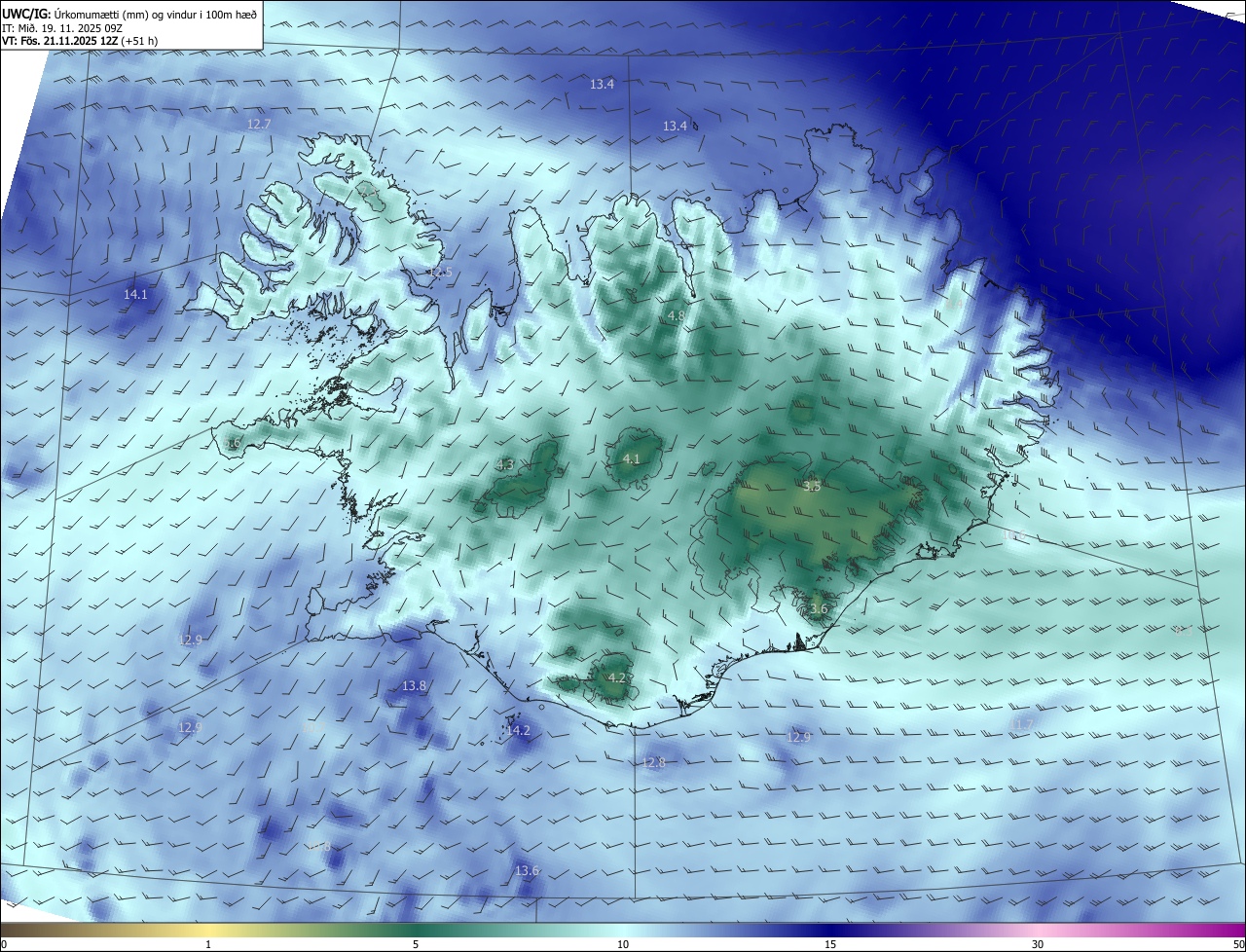The width and height of the screenshot is (1246, 952).
Task: Click the 30 label on the color scale
Action: pyautogui.click(x=1038, y=944)
